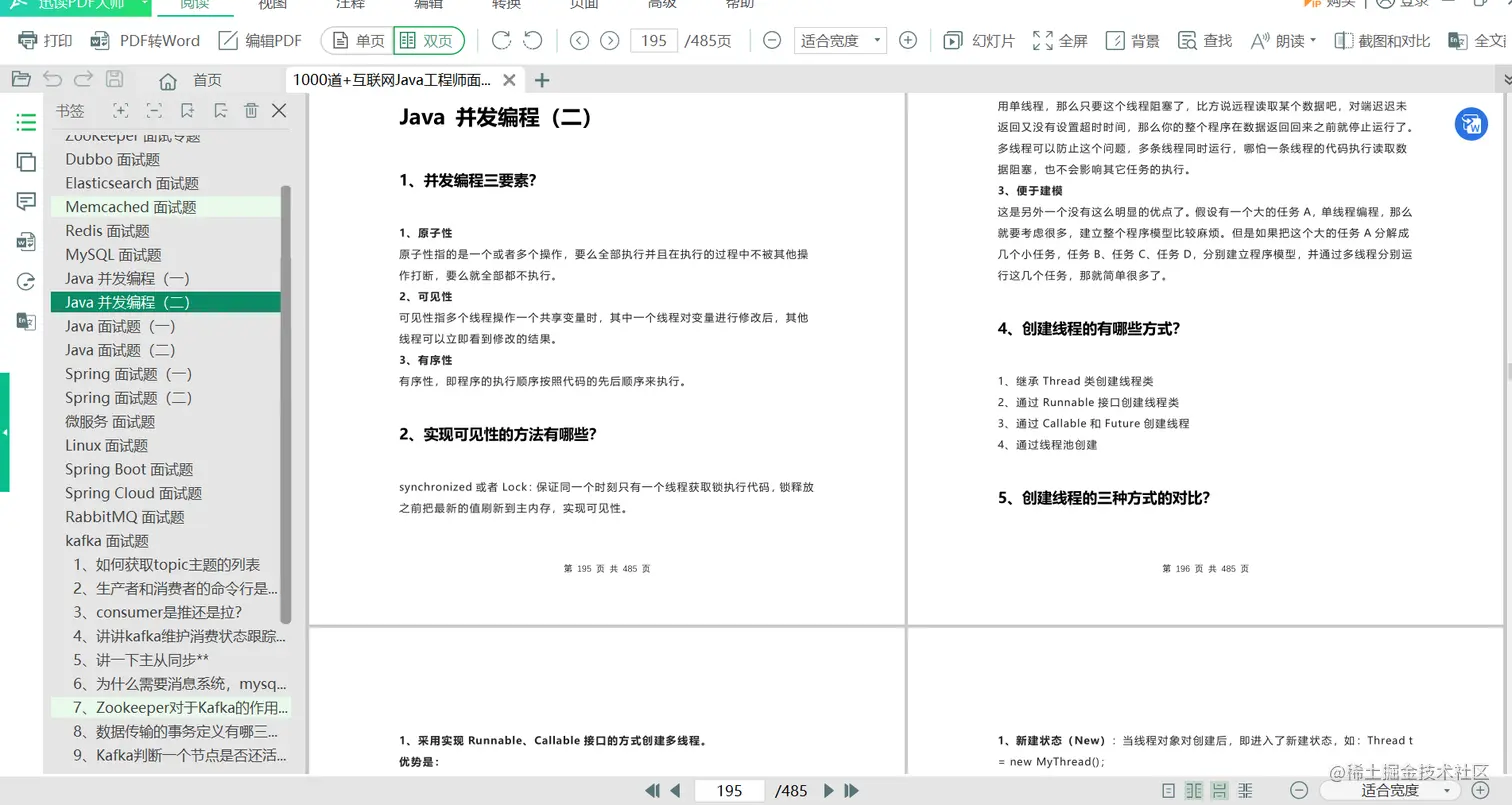Viewport: 1512px width, 805px height.
Task: Start the slideshow (幻灯片) mode
Action: (x=979, y=41)
